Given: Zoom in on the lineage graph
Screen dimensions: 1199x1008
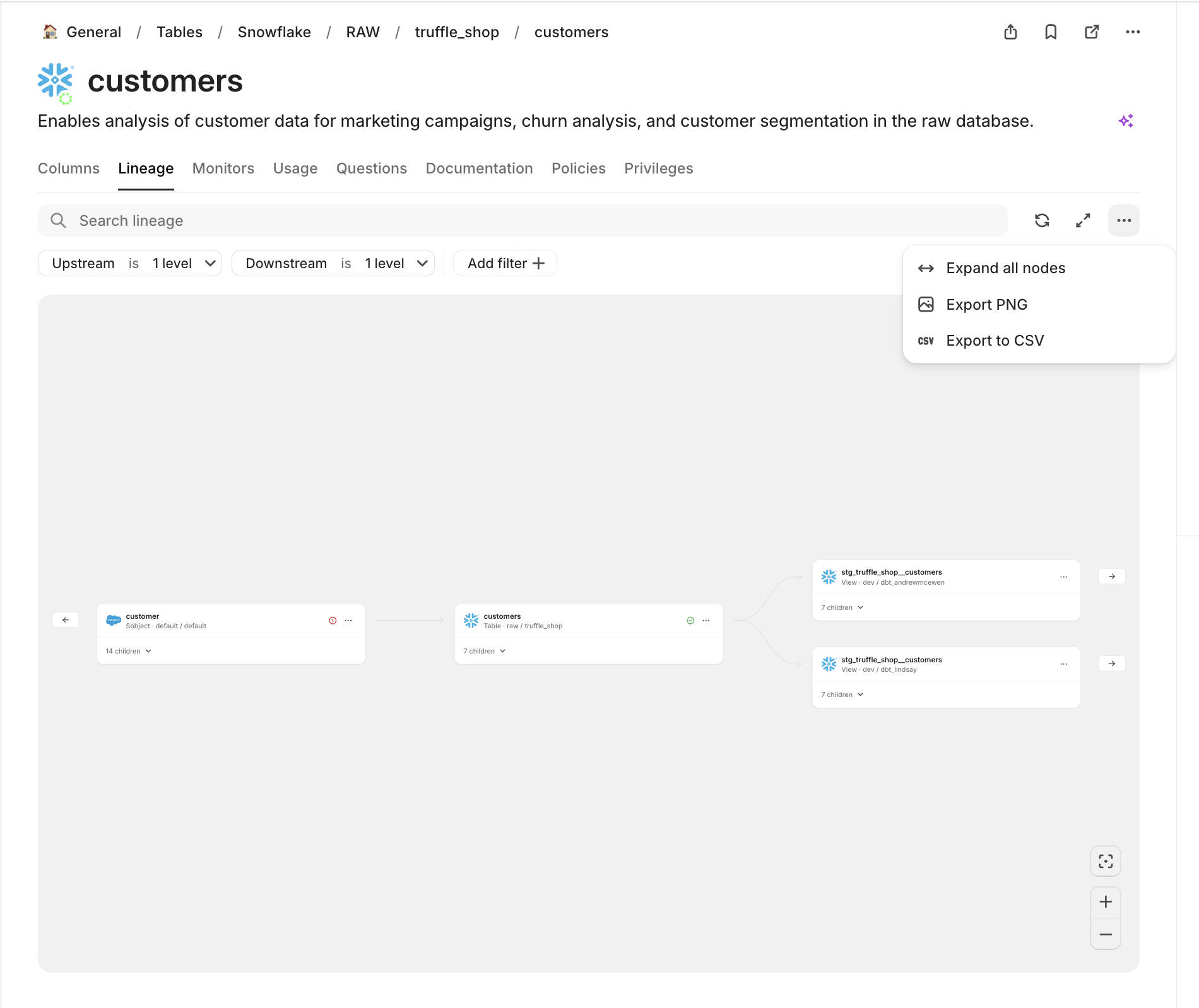Looking at the screenshot, I should pyautogui.click(x=1106, y=902).
